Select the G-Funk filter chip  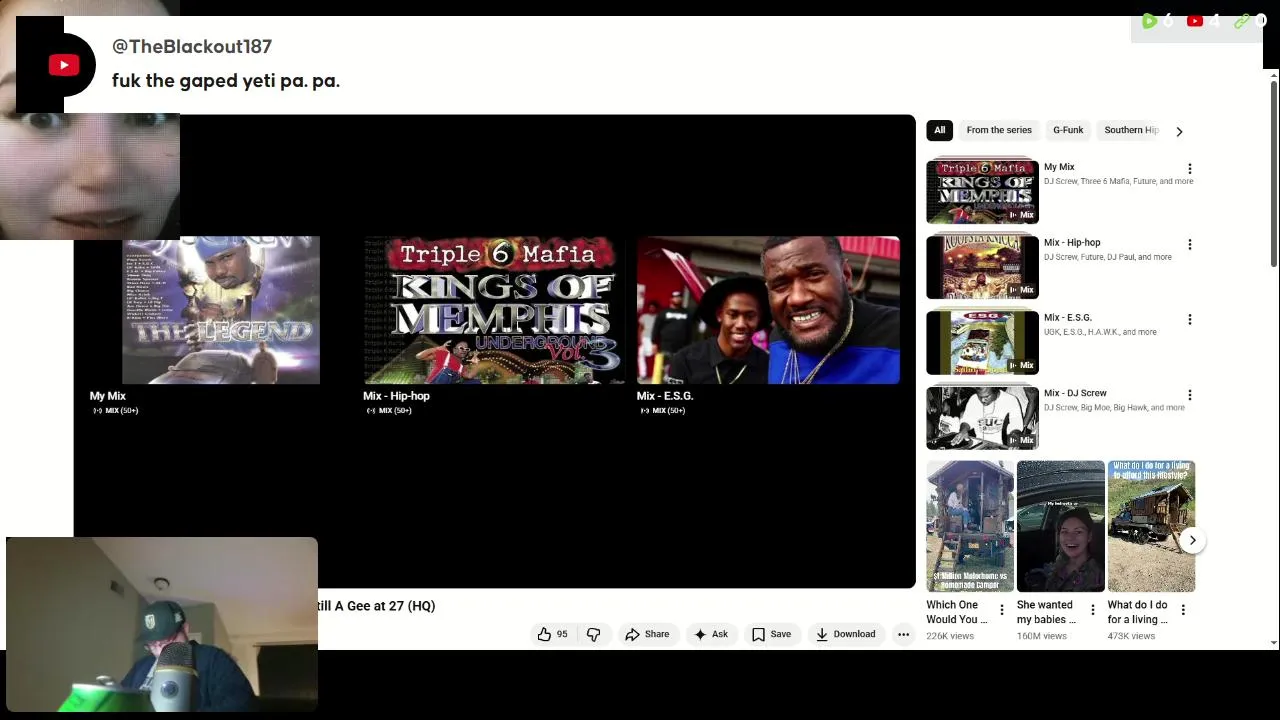tap(1068, 130)
